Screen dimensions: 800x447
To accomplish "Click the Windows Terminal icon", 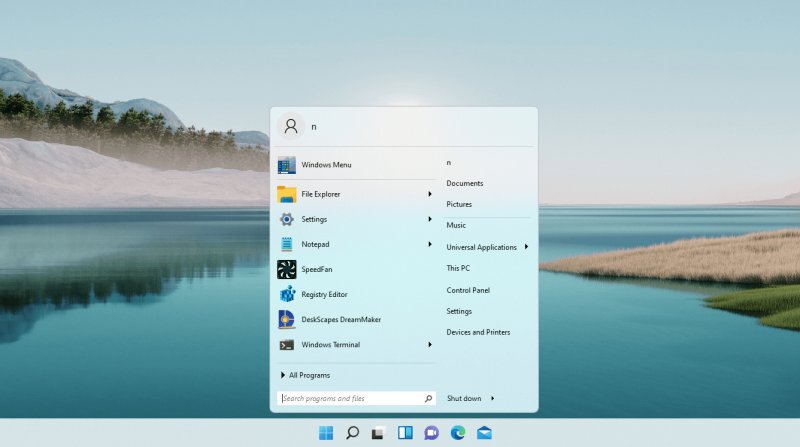I will 286,345.
